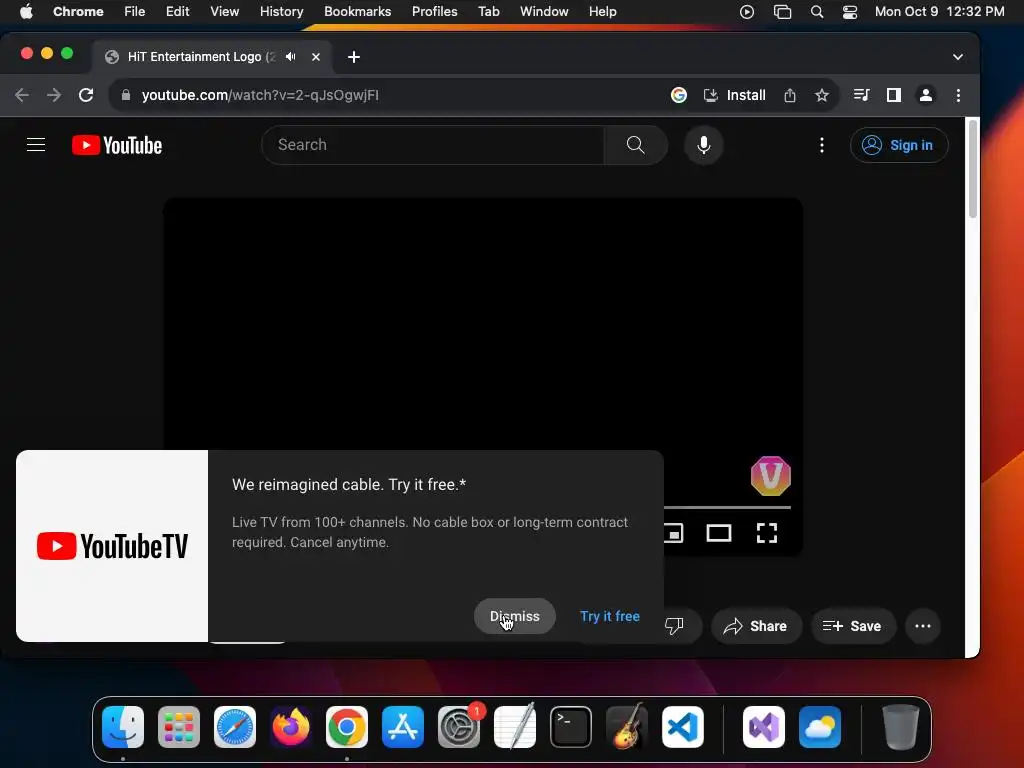Viewport: 1024px width, 768px height.
Task: Open Control Center in menu bar
Action: (x=850, y=12)
